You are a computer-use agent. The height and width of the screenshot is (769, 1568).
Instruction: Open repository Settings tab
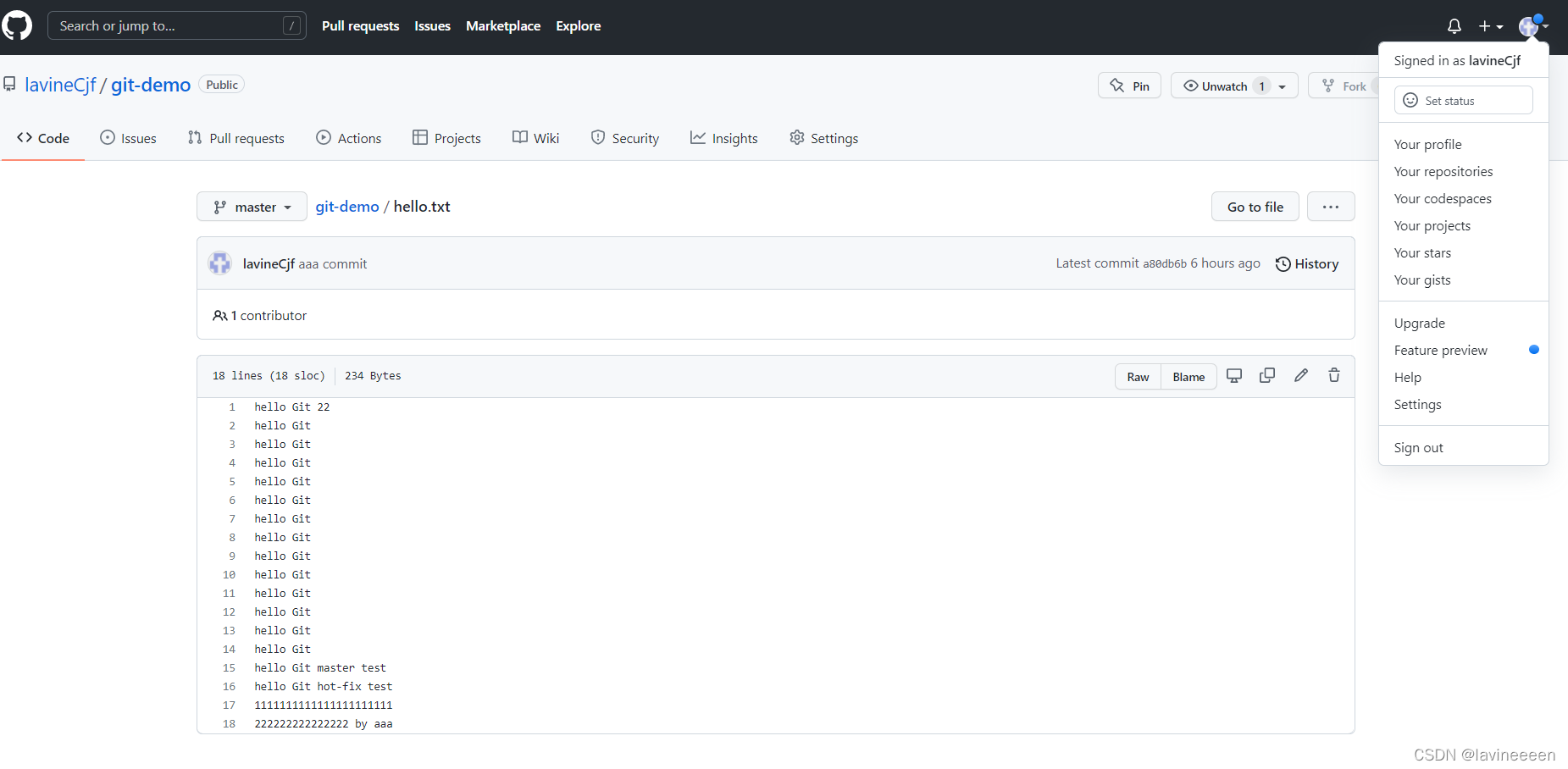[x=823, y=138]
